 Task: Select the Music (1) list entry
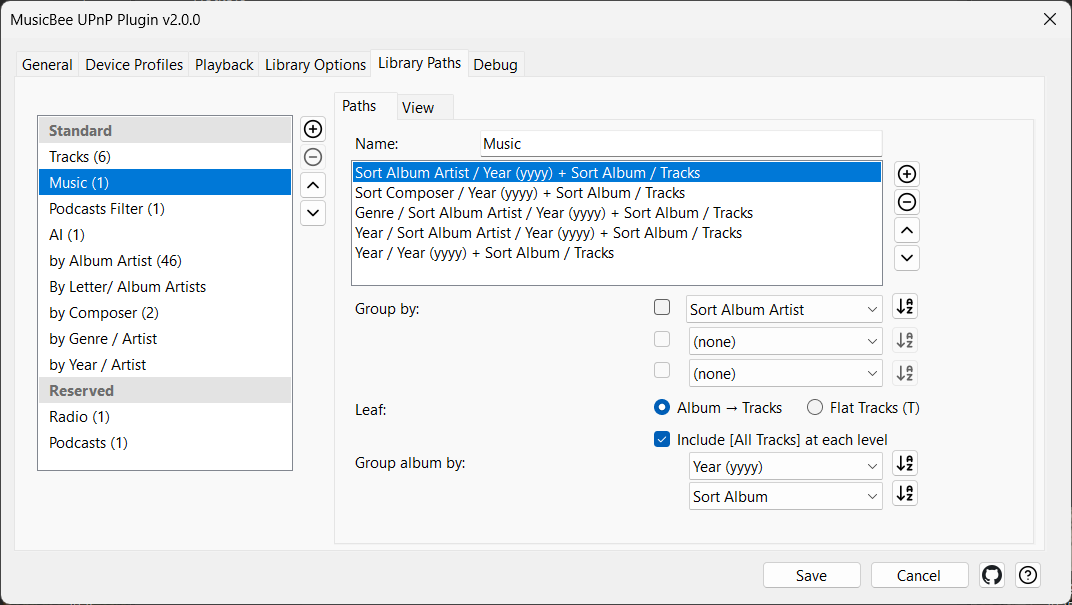click(165, 183)
